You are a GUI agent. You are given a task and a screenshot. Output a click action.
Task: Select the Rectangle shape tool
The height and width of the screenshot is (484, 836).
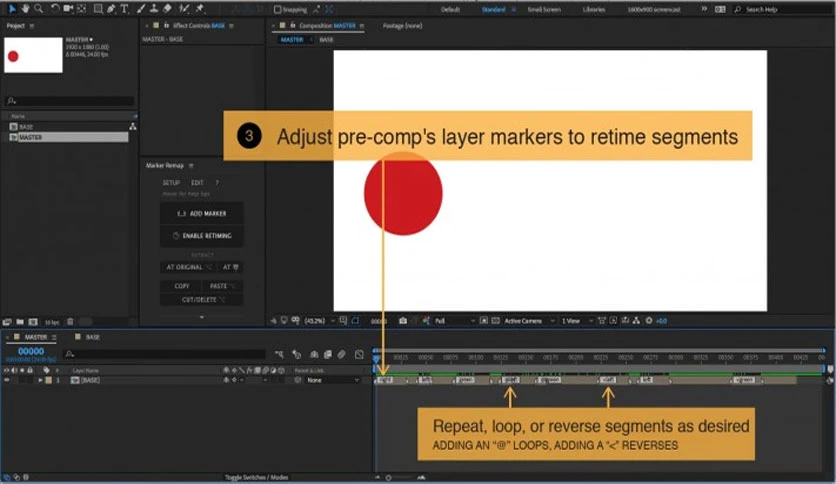(98, 9)
